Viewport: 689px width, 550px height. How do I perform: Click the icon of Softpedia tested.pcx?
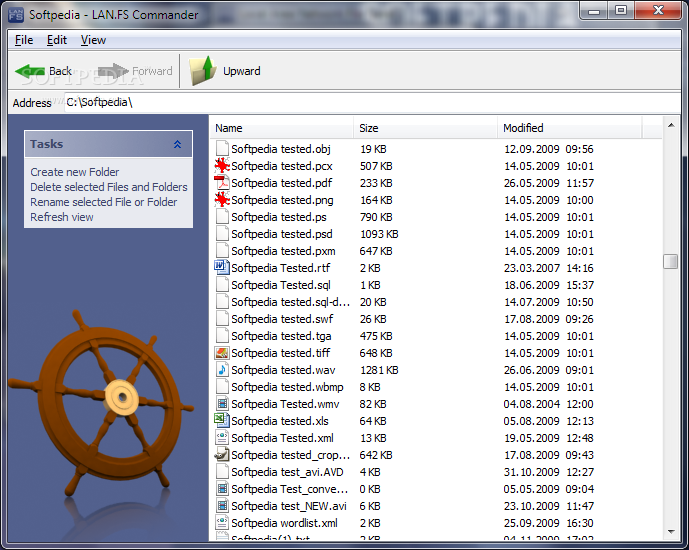(x=222, y=166)
